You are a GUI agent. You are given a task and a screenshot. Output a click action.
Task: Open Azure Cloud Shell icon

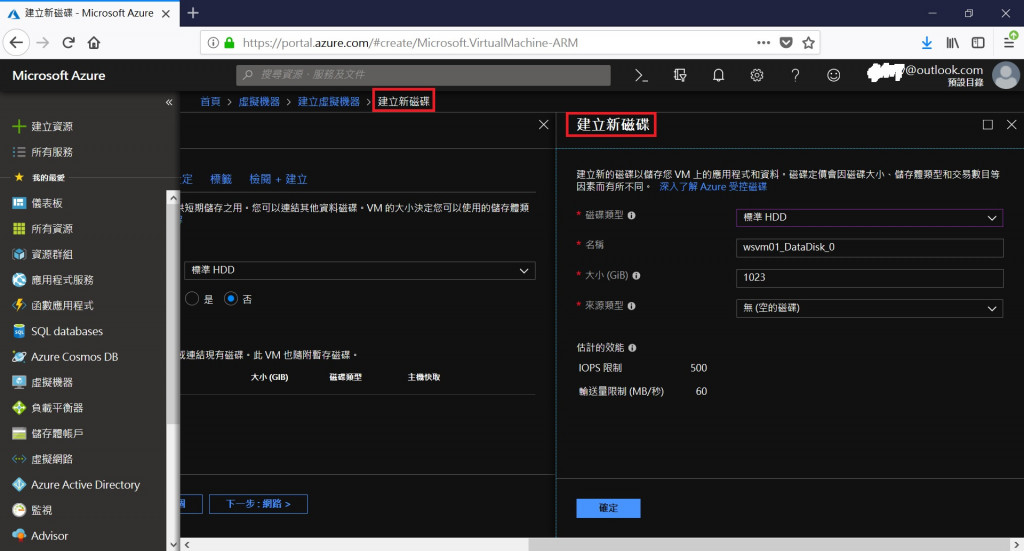pyautogui.click(x=641, y=76)
